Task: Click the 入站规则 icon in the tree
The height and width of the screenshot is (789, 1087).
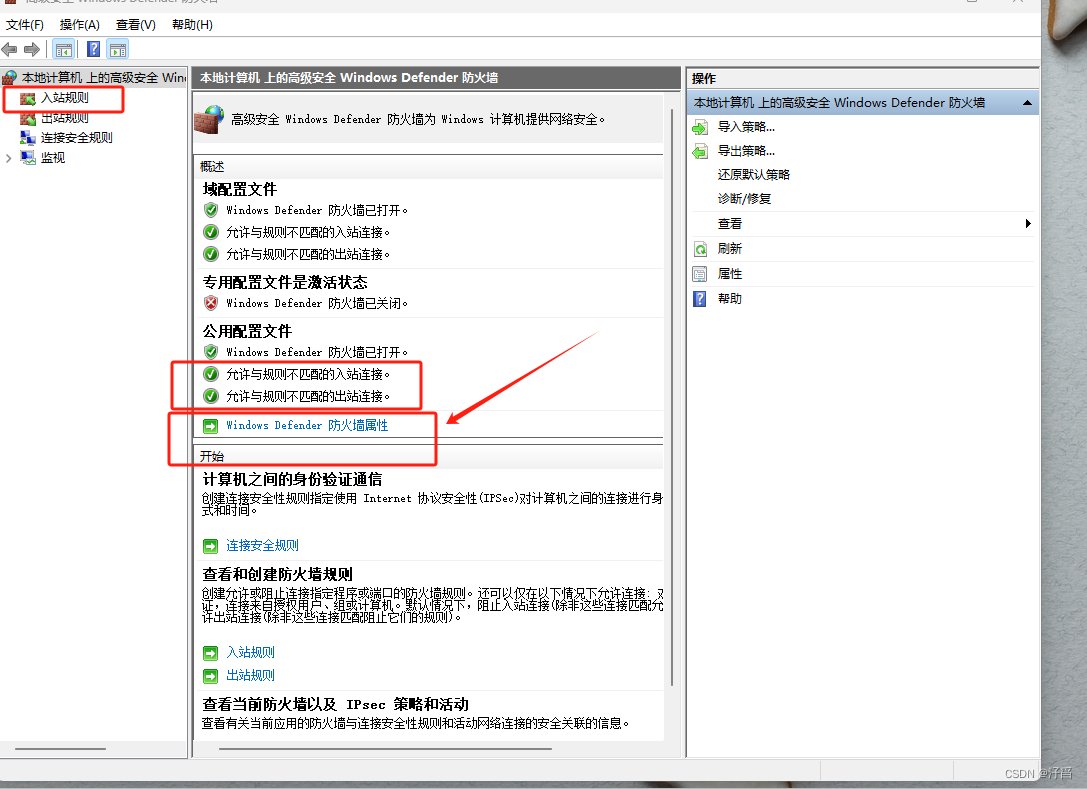Action: click(28, 98)
